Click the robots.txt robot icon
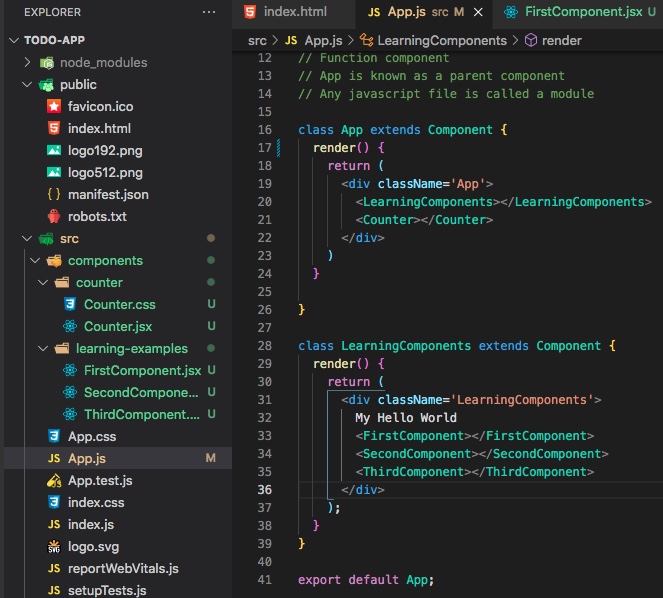Viewport: 663px width, 598px height. click(x=54, y=216)
